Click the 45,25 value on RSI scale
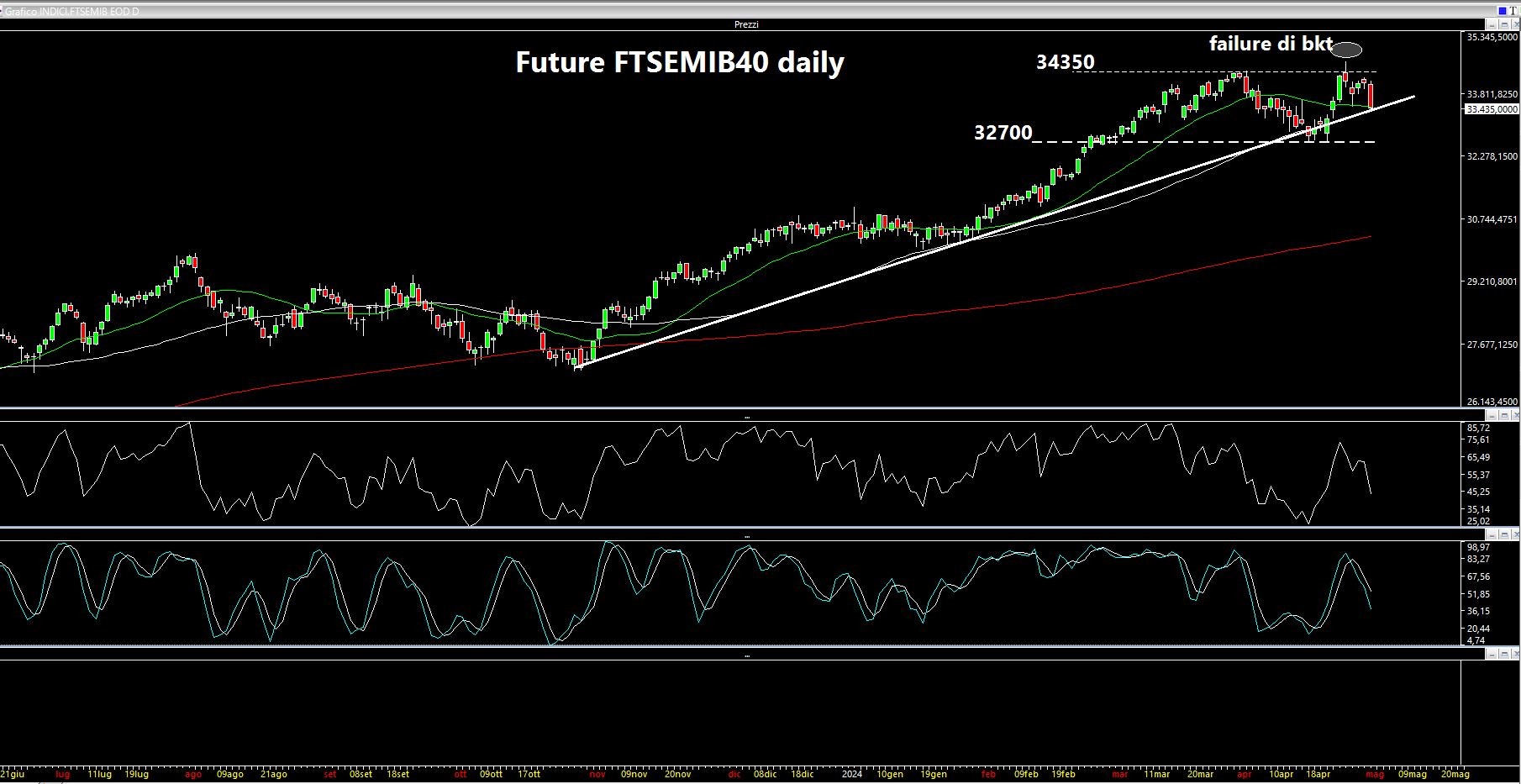The image size is (1521, 784). coord(1478,492)
